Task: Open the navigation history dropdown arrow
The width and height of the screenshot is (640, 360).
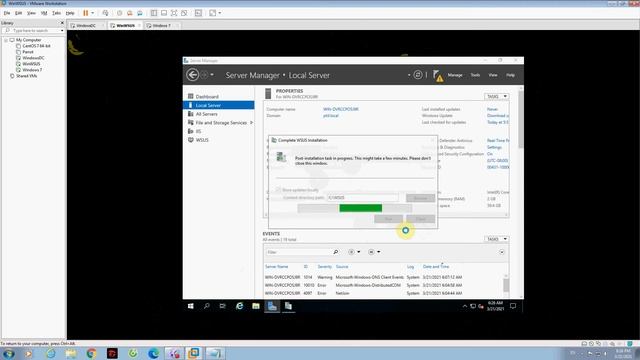Action: click(x=212, y=75)
